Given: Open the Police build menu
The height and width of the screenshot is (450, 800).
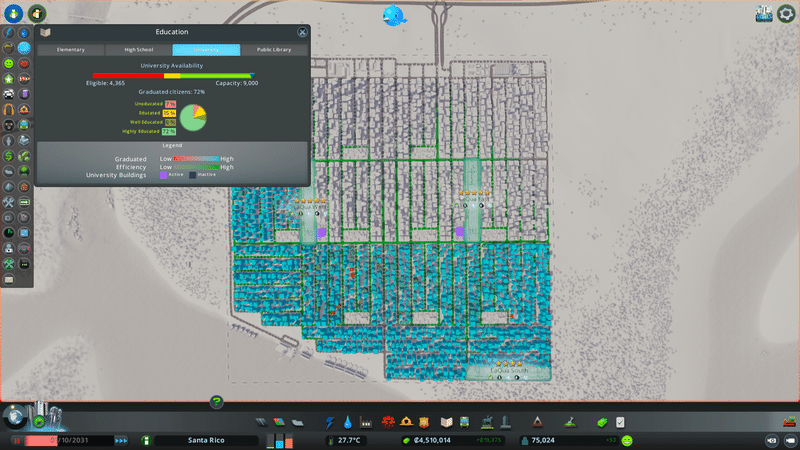Looking at the screenshot, I should pos(424,422).
